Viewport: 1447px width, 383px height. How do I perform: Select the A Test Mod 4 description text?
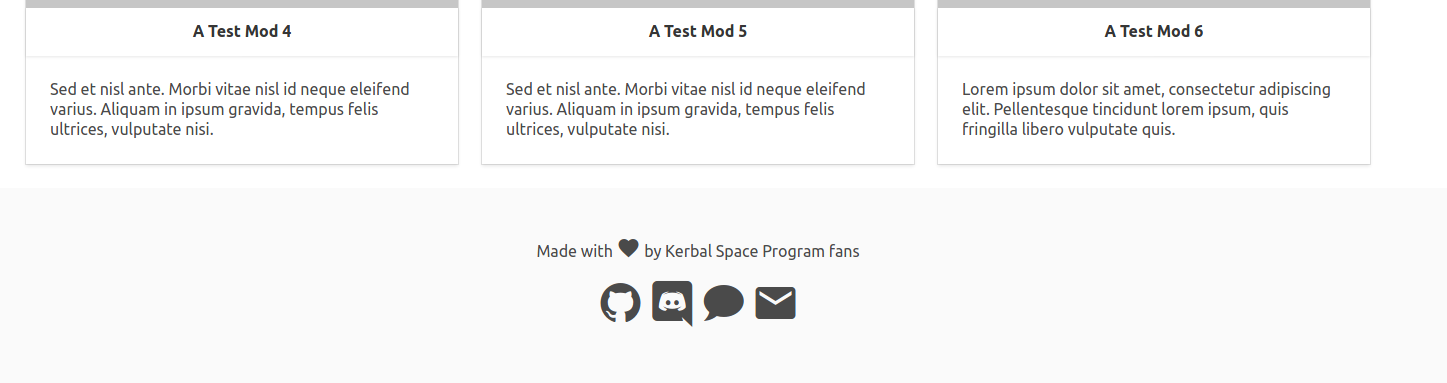230,109
